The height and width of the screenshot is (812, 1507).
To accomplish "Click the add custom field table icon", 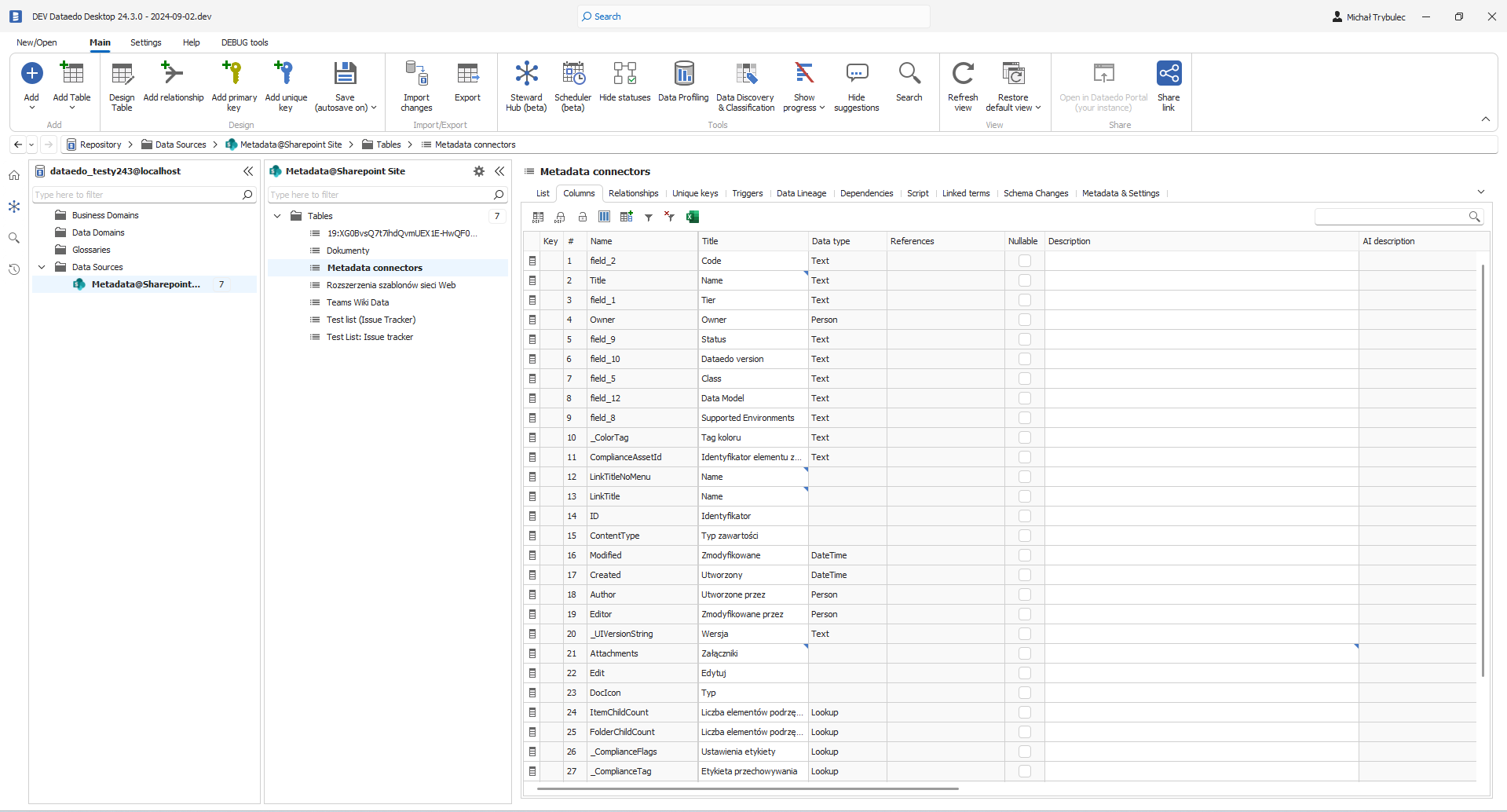I will click(x=626, y=217).
